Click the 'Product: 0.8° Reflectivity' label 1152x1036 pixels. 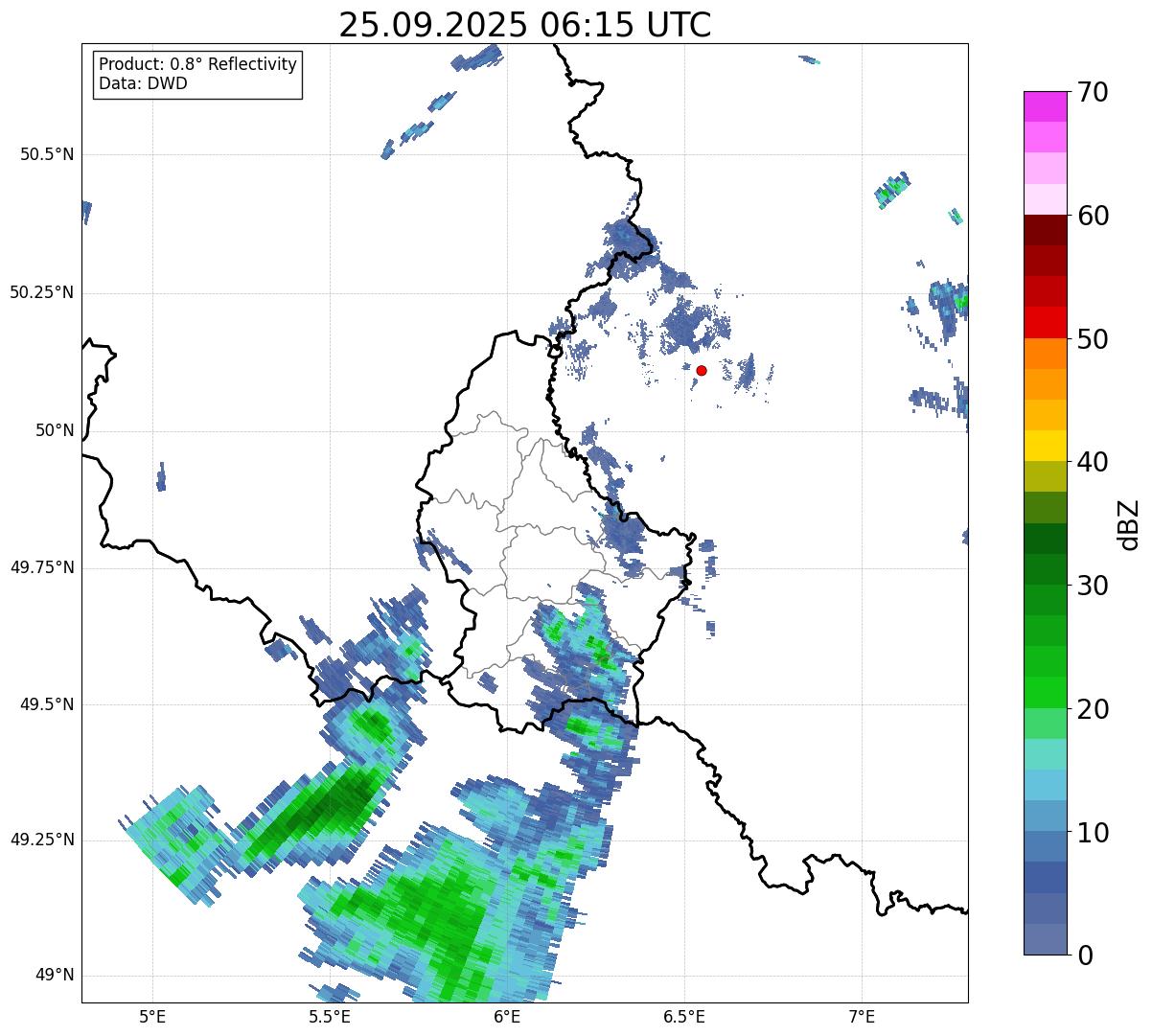198,64
